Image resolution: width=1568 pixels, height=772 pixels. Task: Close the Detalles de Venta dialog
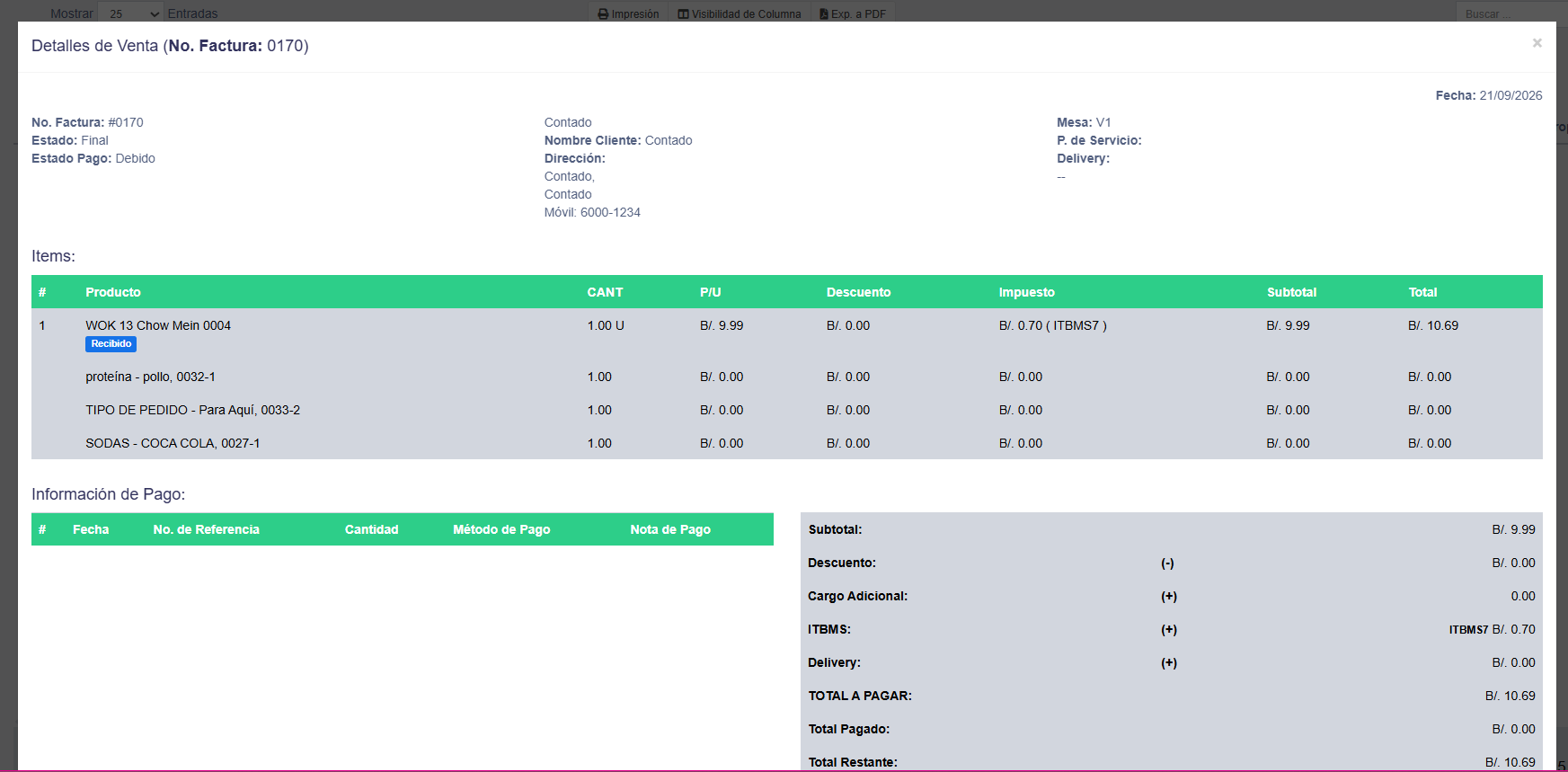1537,43
